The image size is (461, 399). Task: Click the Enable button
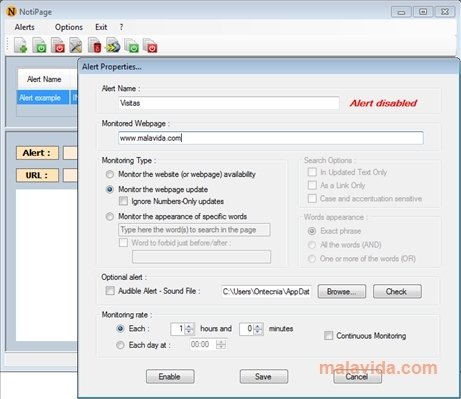[x=170, y=377]
